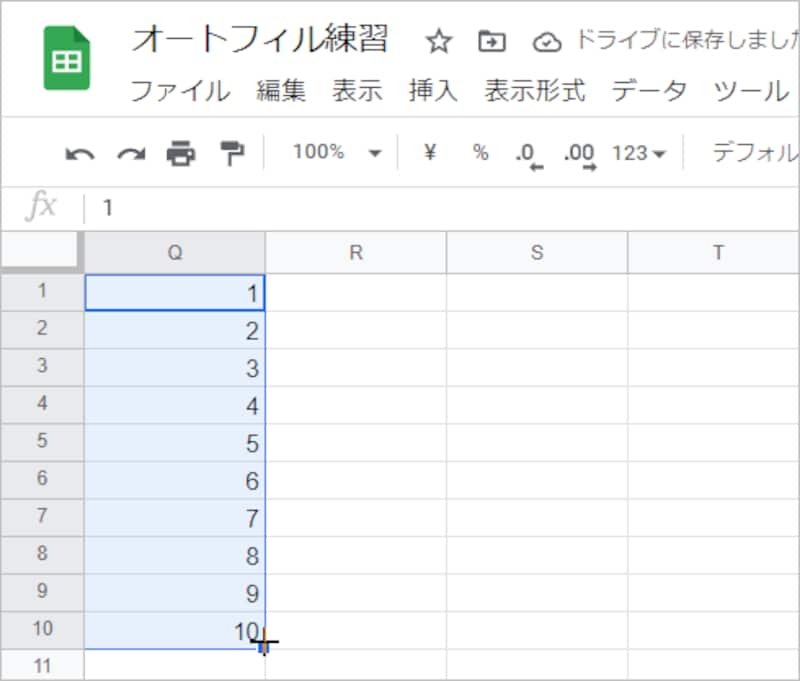Open the 表示形式 menu
Viewport: 800px width, 681px height.
(529, 91)
